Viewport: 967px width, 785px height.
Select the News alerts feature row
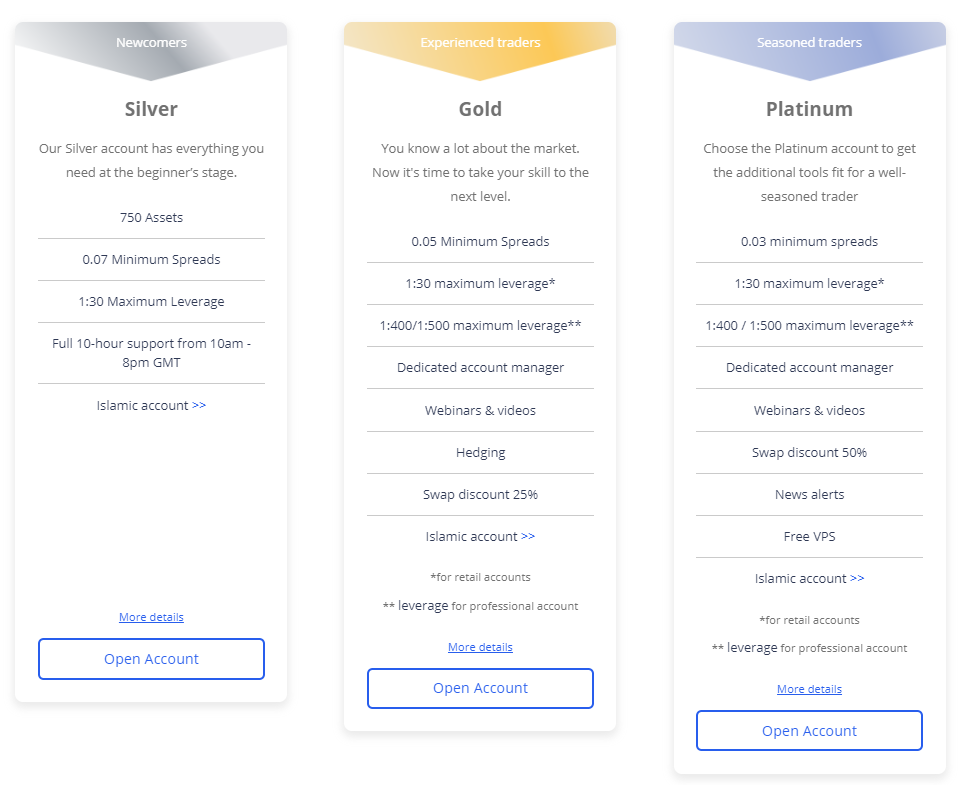click(x=809, y=495)
